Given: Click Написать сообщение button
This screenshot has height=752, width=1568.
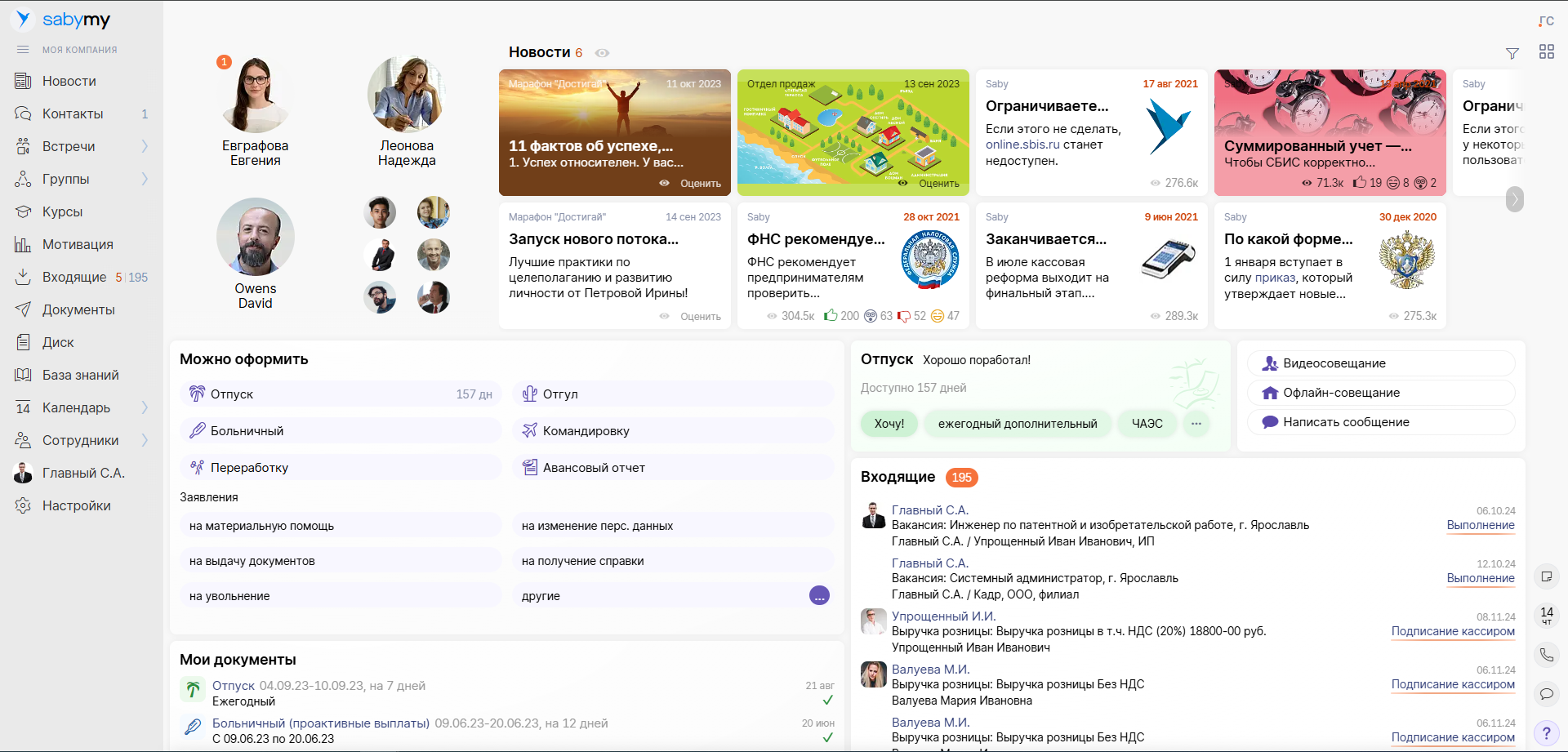Looking at the screenshot, I should 1381,422.
